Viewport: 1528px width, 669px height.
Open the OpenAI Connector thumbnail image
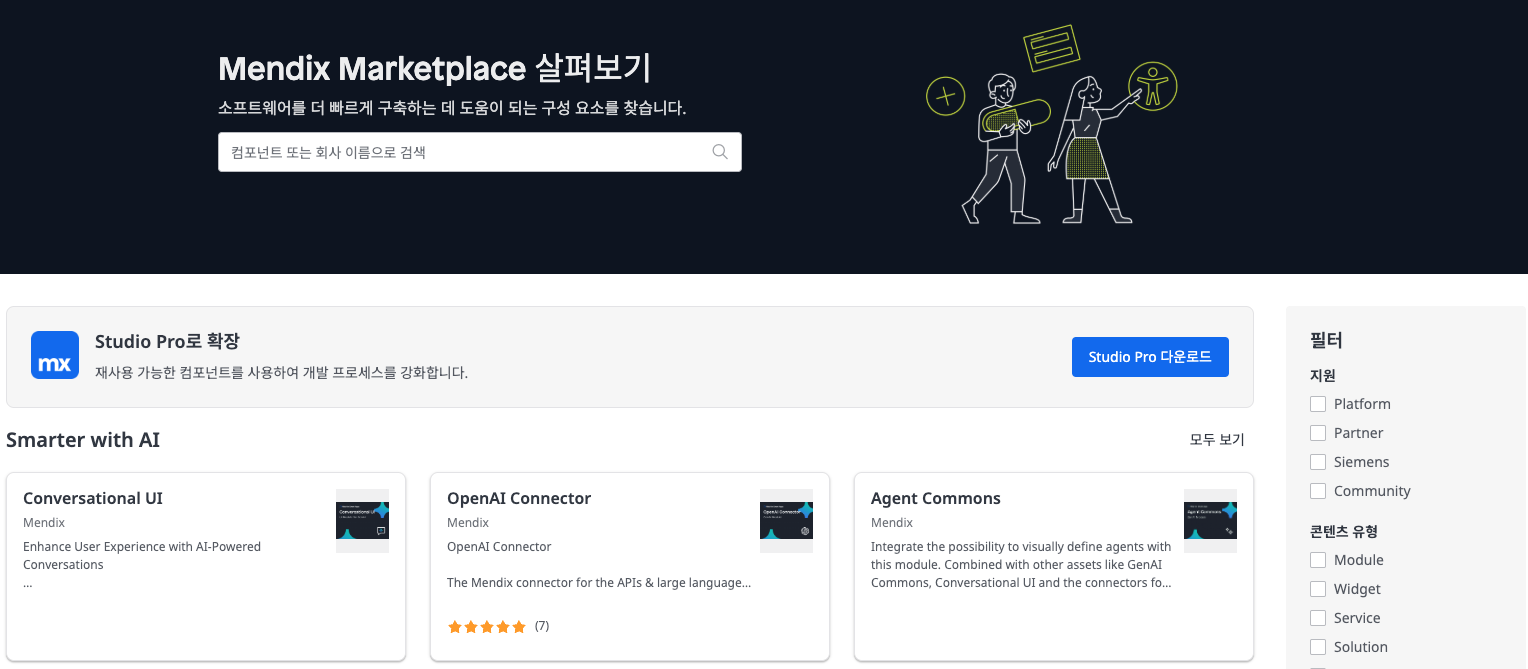(x=786, y=521)
